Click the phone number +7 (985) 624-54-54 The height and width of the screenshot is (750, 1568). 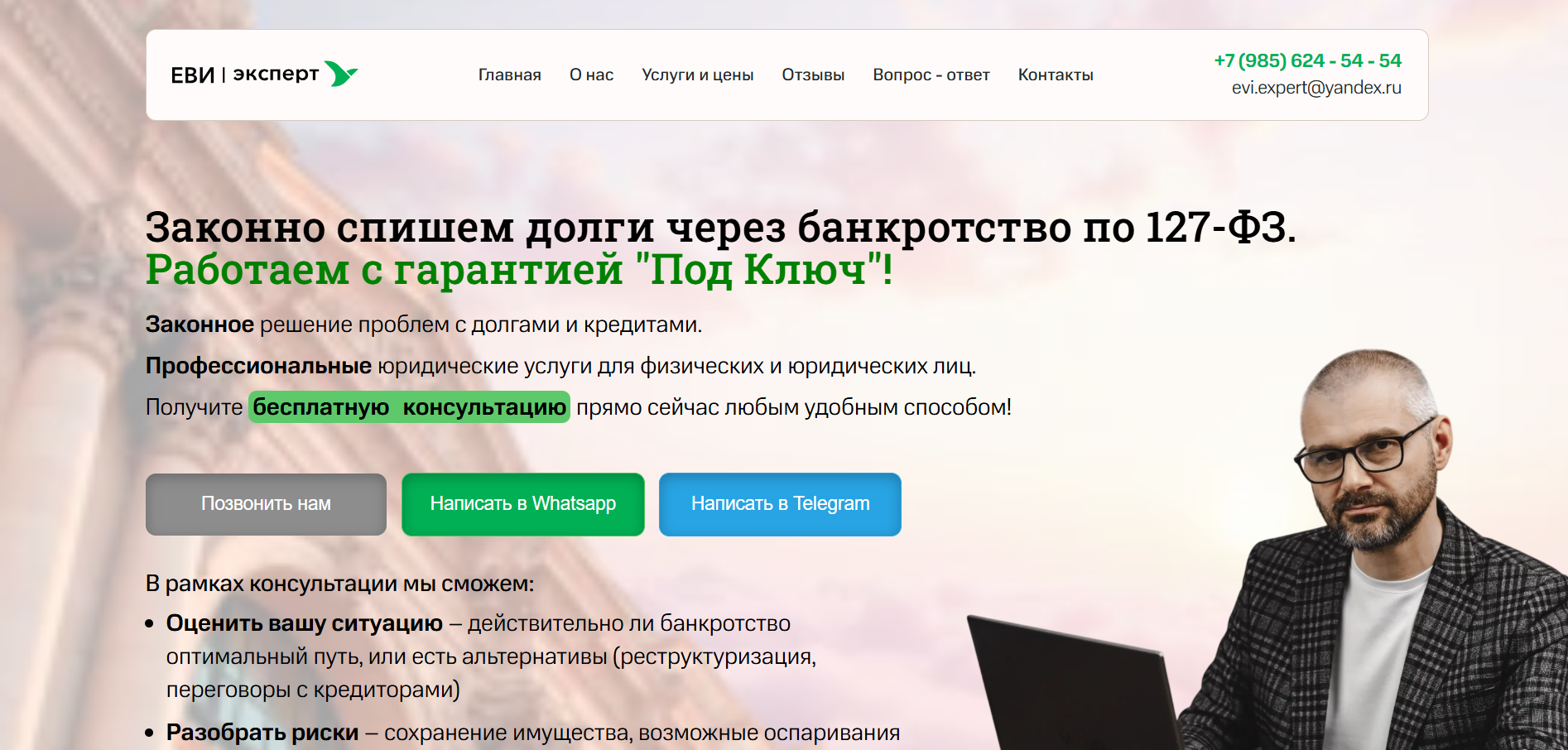pyautogui.click(x=1307, y=60)
